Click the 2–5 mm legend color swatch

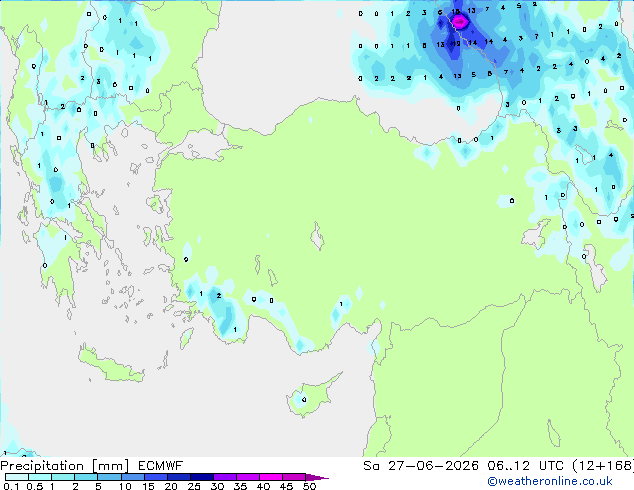click(86, 477)
